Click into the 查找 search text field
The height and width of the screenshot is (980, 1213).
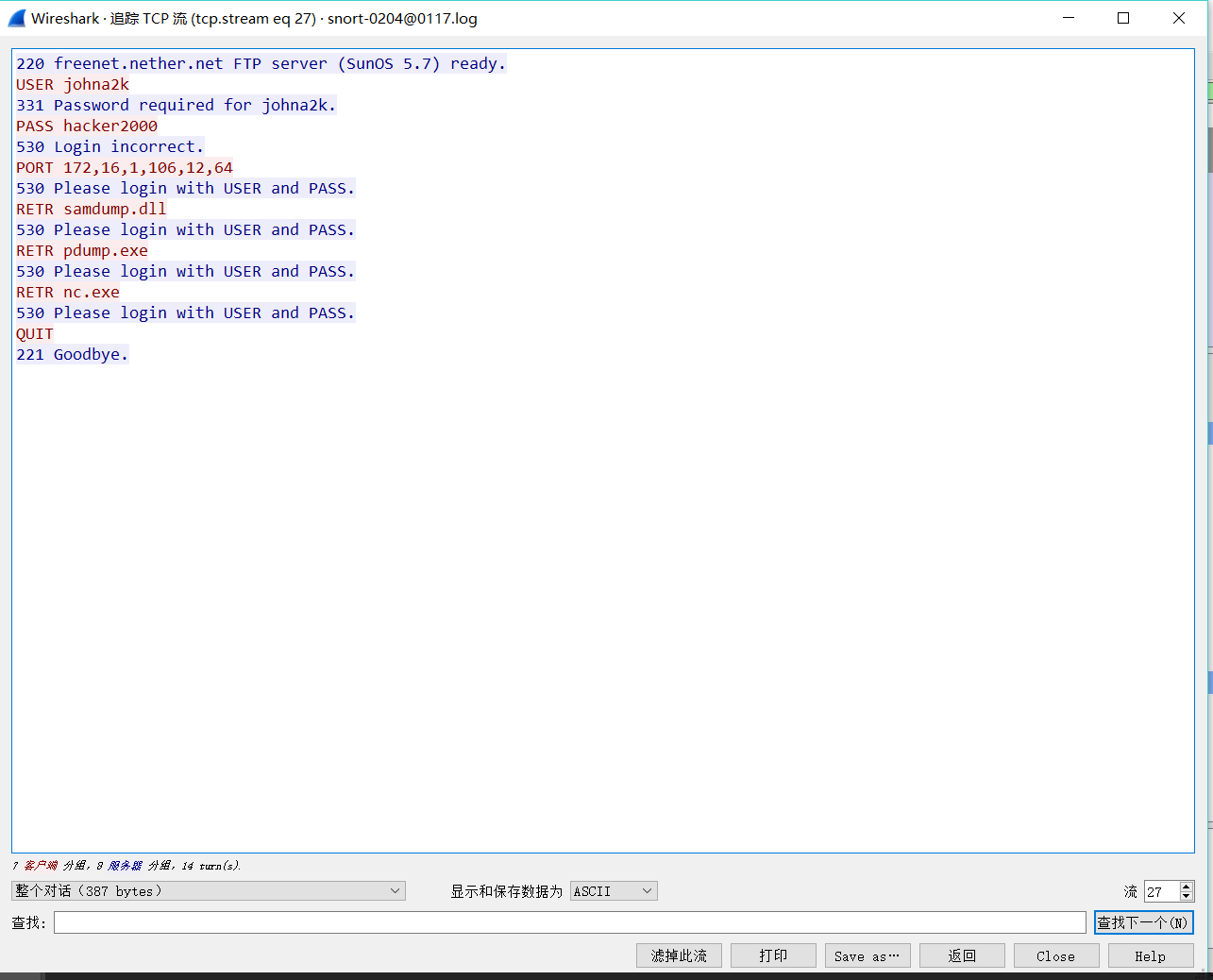pos(570,922)
